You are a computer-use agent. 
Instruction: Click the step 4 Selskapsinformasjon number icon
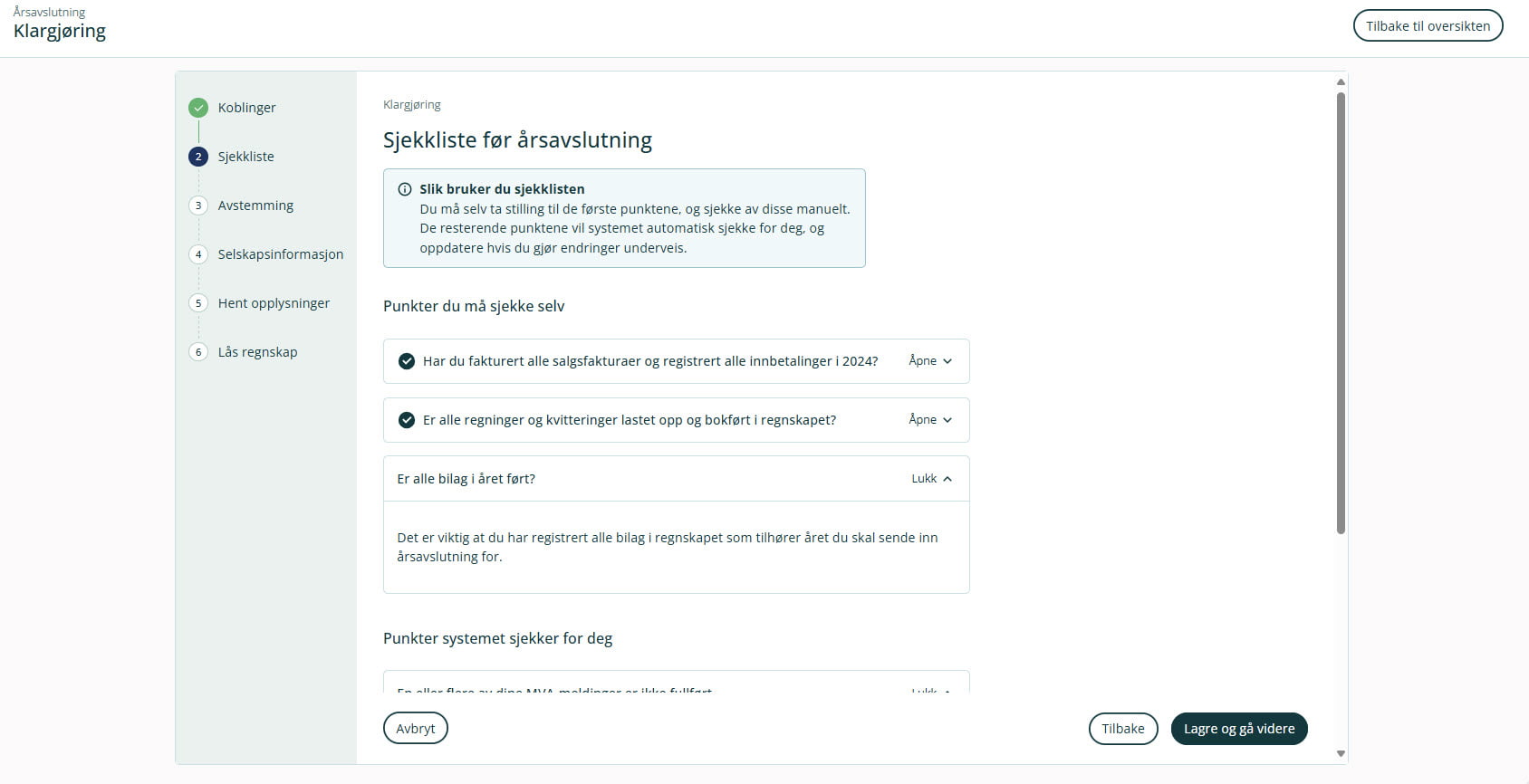point(198,254)
